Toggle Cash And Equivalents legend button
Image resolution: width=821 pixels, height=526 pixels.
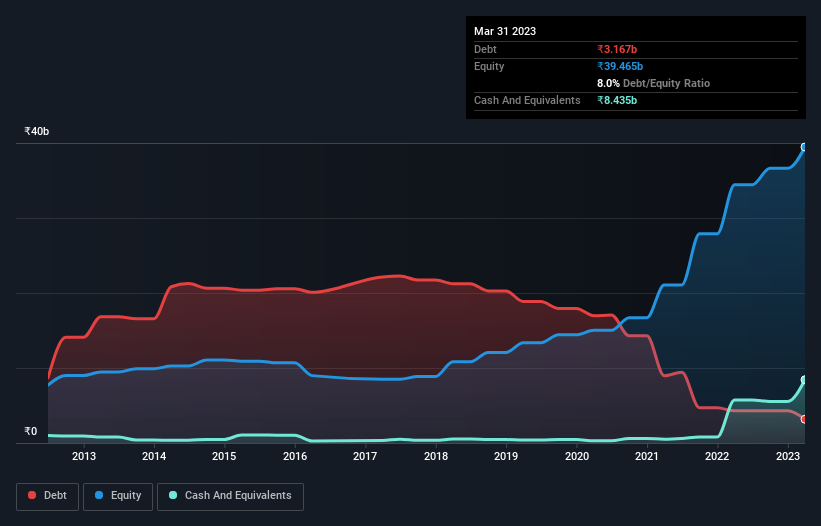click(230, 496)
